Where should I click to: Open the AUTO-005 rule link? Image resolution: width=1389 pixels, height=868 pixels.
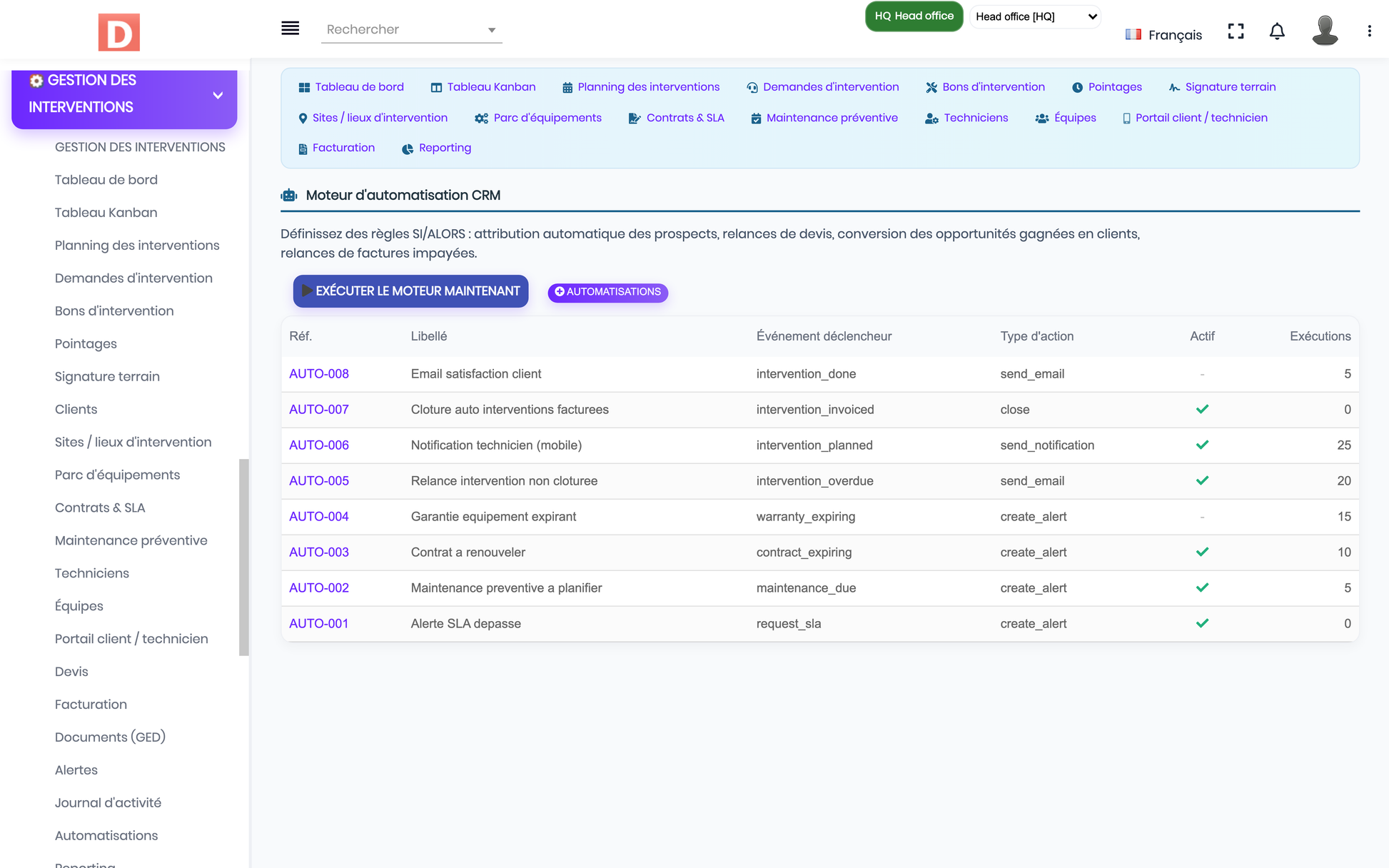coord(319,481)
